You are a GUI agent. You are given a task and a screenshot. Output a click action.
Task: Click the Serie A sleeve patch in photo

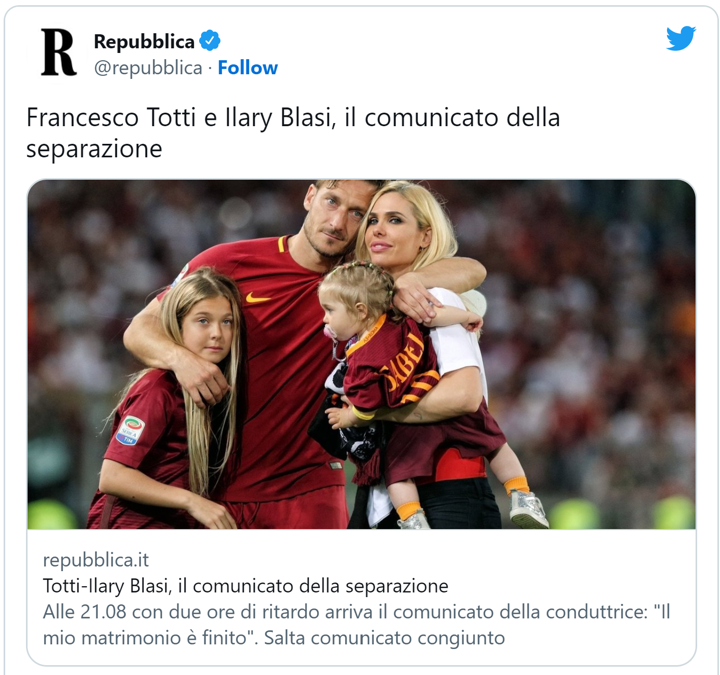130,430
